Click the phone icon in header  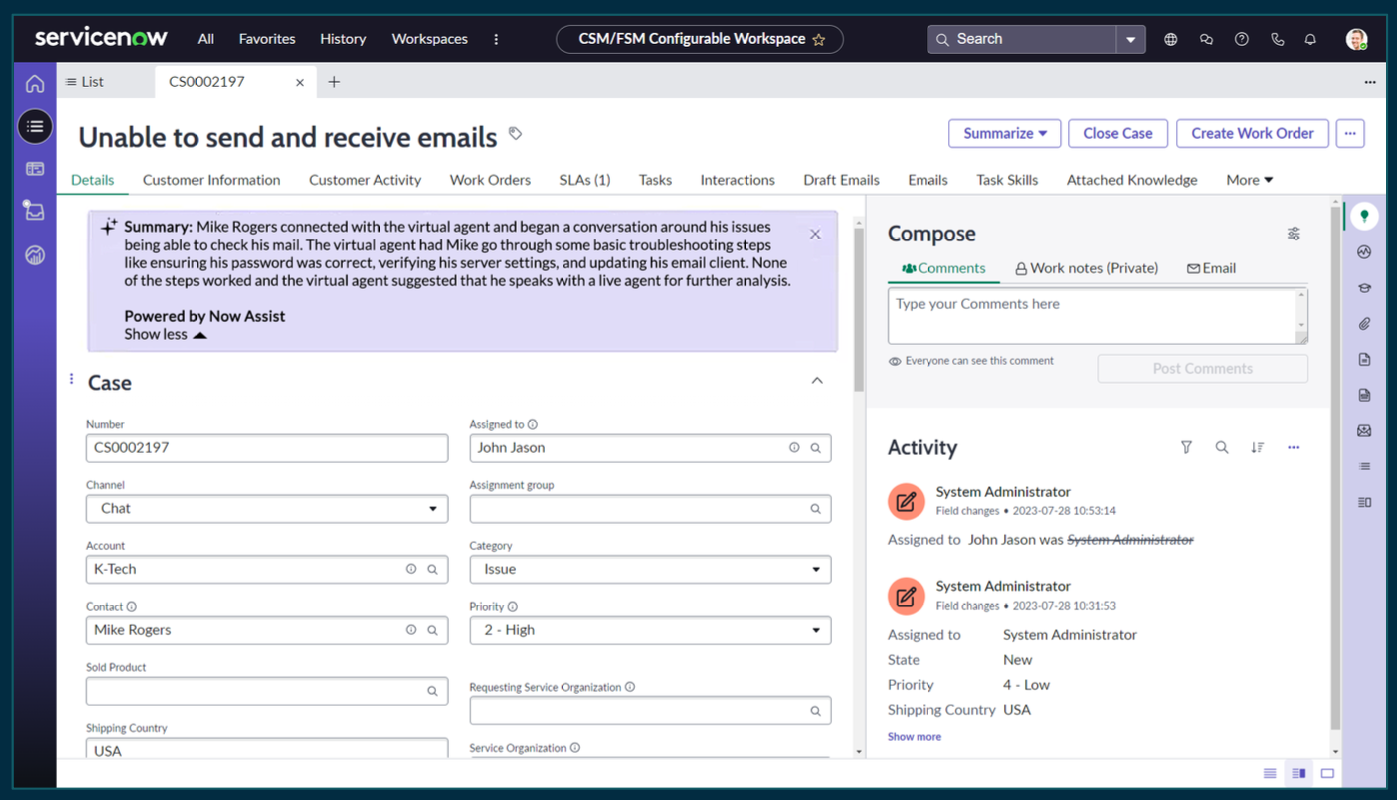point(1277,39)
